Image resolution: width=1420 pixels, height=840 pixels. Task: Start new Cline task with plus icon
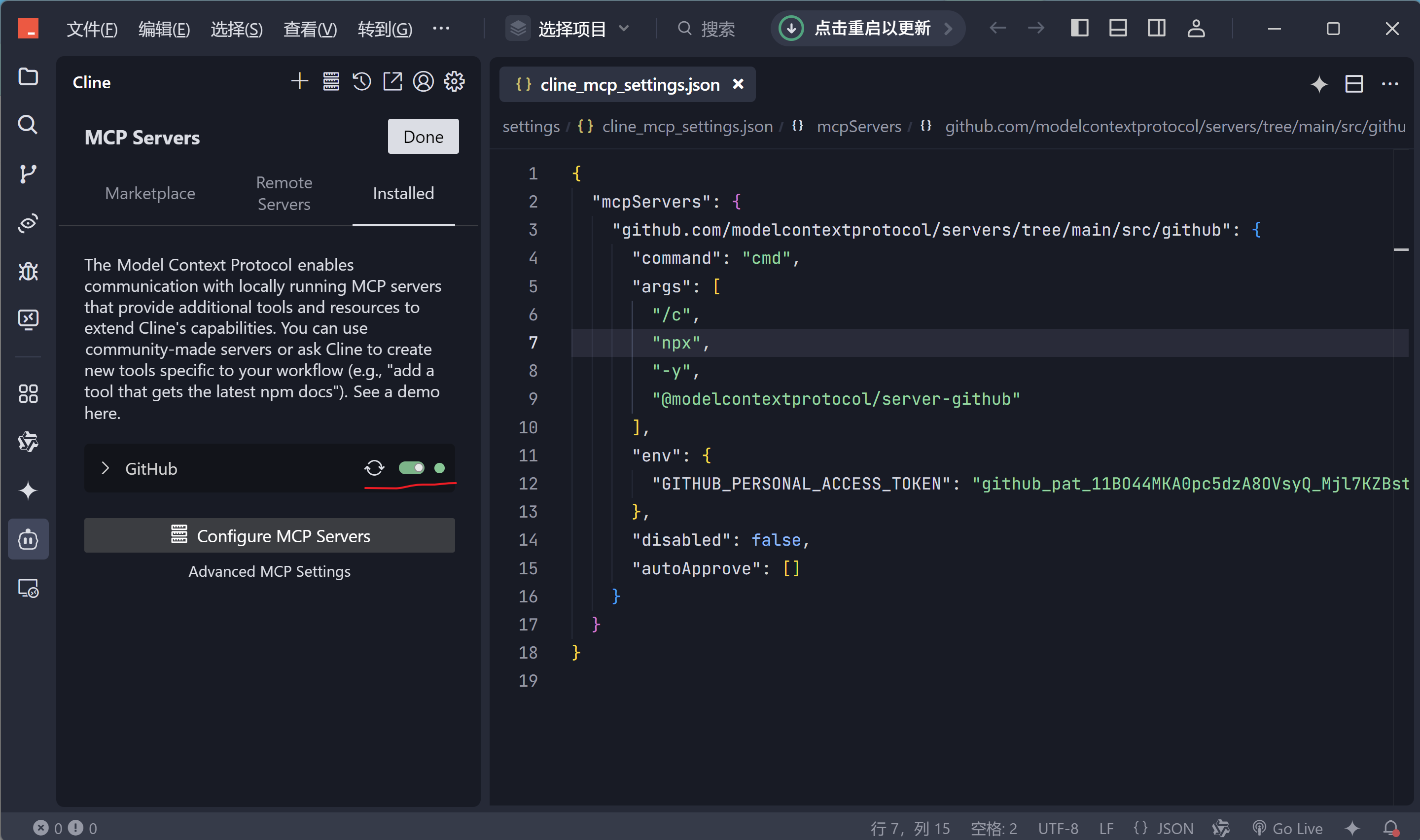pyautogui.click(x=299, y=82)
